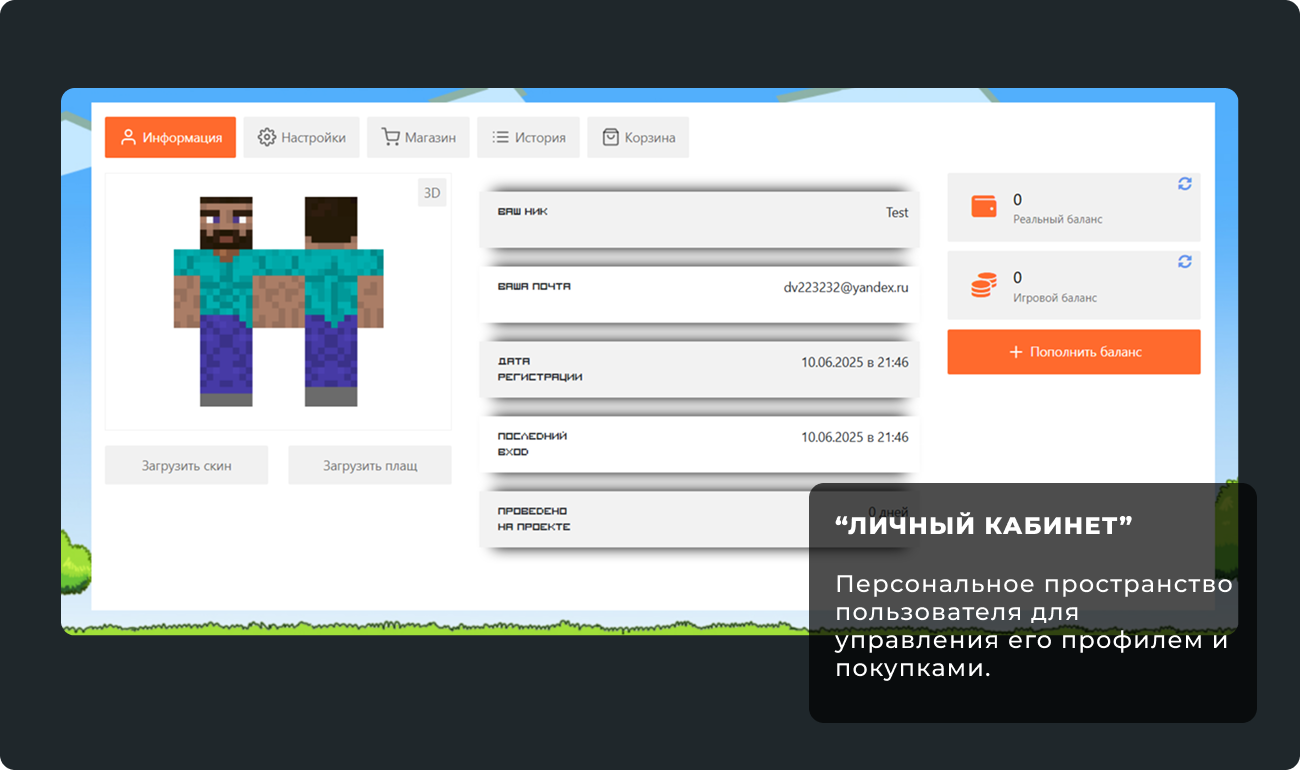Screen dimensions: 1300x770
Task: Go to the История tab
Action: [x=528, y=138]
